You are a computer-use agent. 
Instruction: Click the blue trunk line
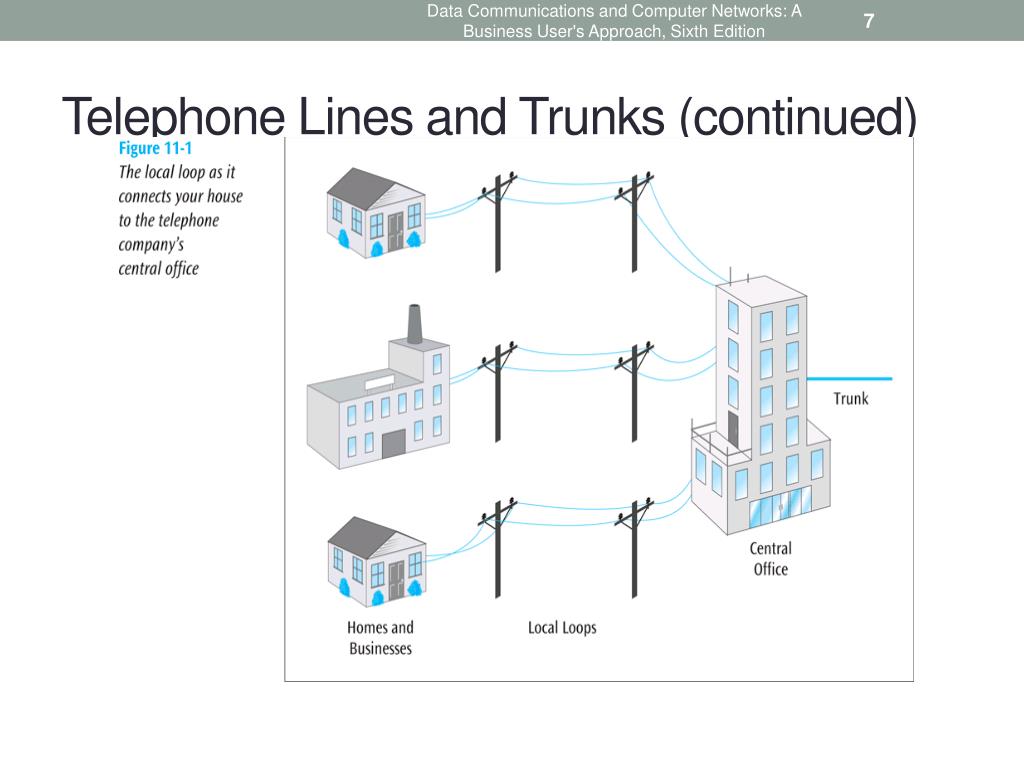click(850, 379)
